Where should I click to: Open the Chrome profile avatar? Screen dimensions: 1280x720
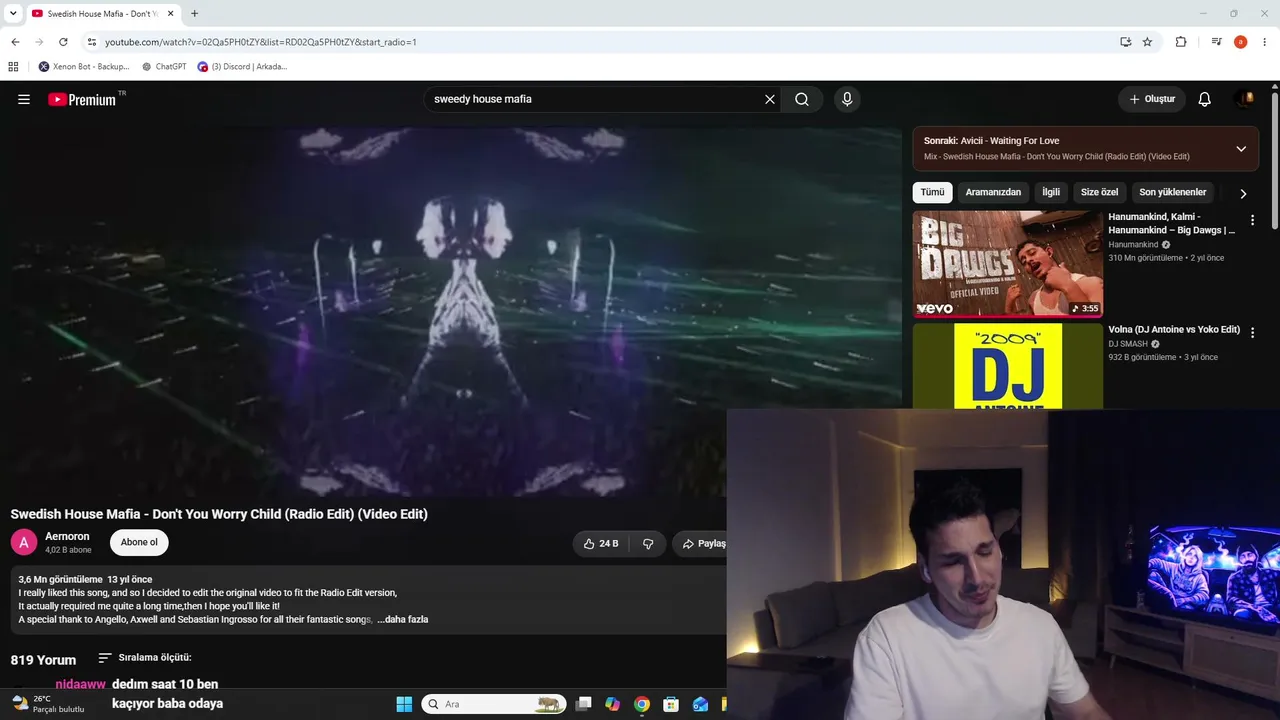tap(1240, 42)
